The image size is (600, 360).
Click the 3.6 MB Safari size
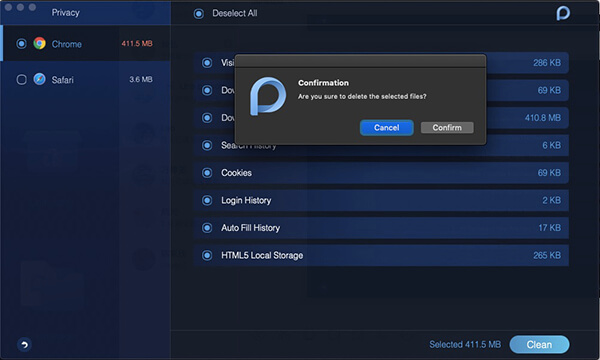coord(140,80)
